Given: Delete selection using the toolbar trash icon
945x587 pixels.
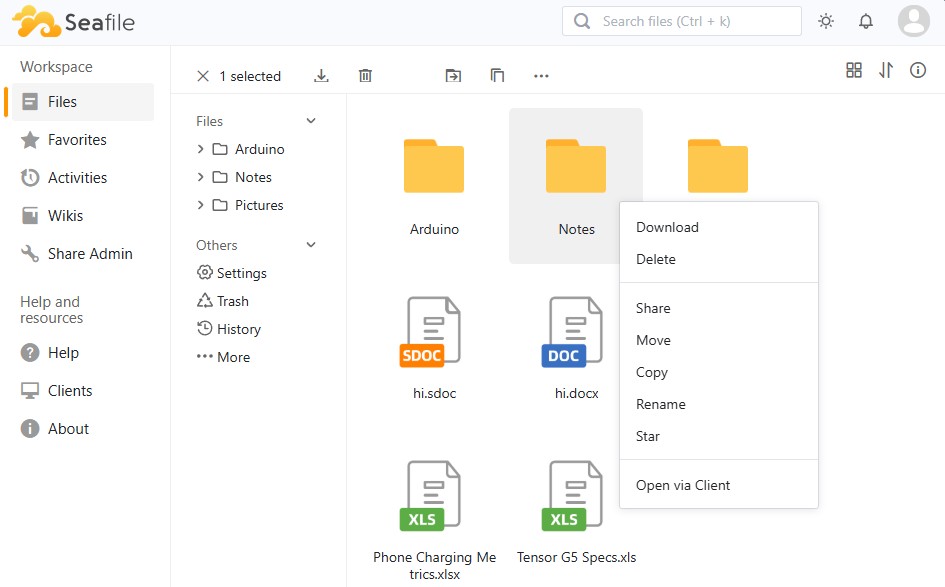Looking at the screenshot, I should coord(365,75).
